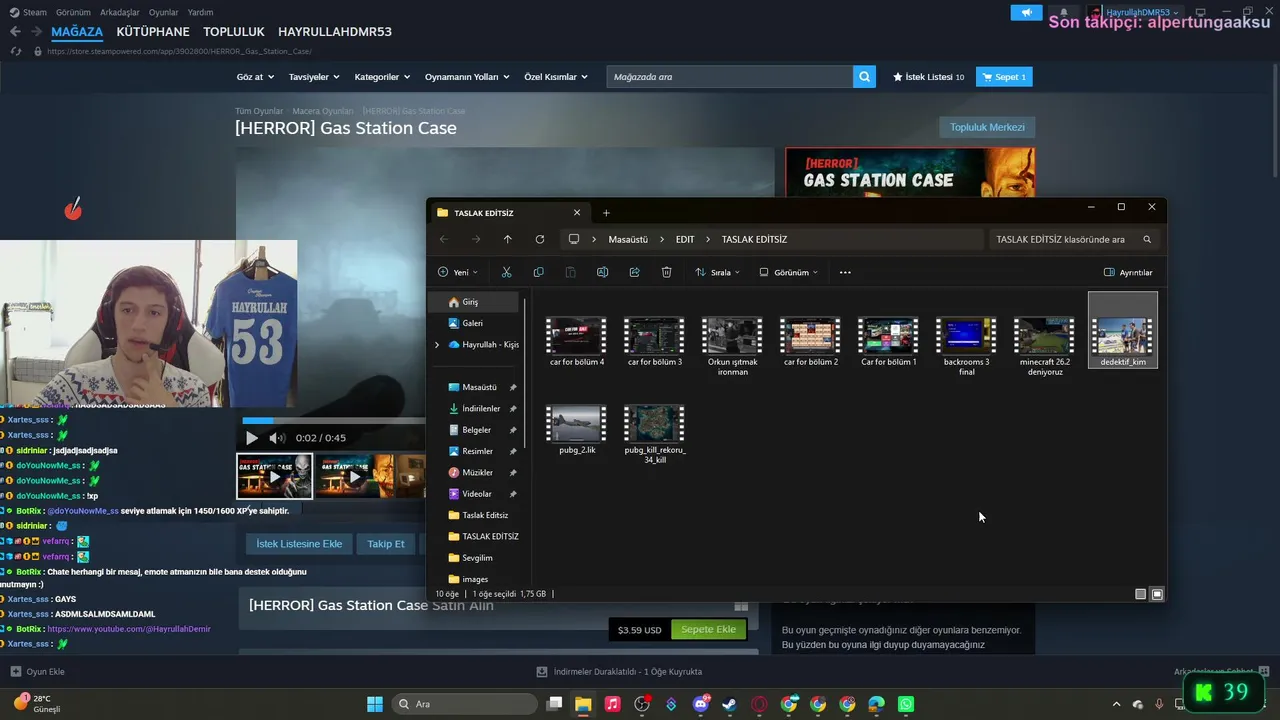The width and height of the screenshot is (1280, 720).
Task: Play the Steam trailer video
Action: (x=251, y=438)
